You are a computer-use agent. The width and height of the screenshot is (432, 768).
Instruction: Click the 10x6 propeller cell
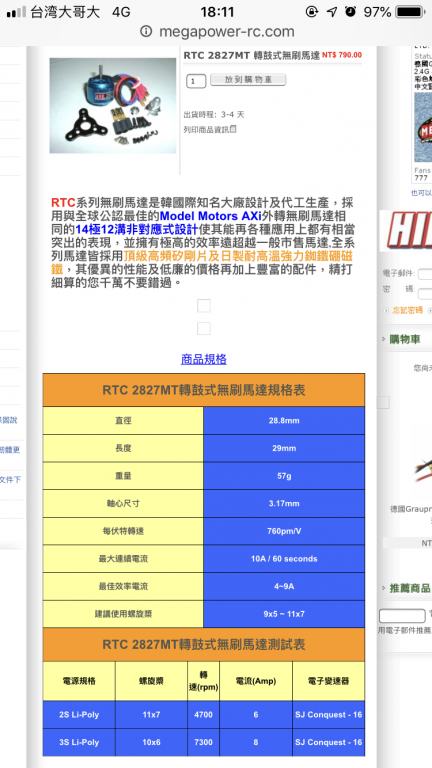click(151, 742)
